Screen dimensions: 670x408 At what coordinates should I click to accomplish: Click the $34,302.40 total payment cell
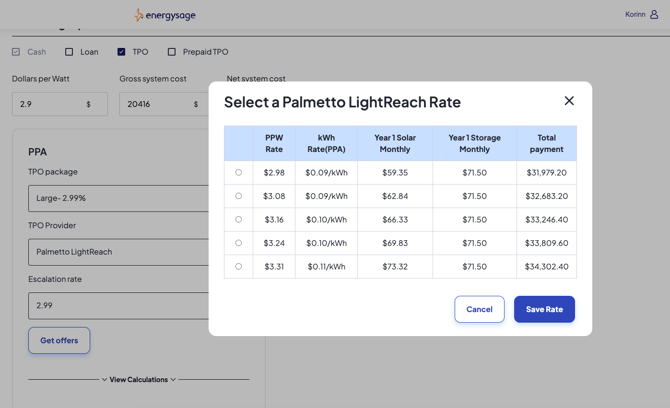[547, 267]
